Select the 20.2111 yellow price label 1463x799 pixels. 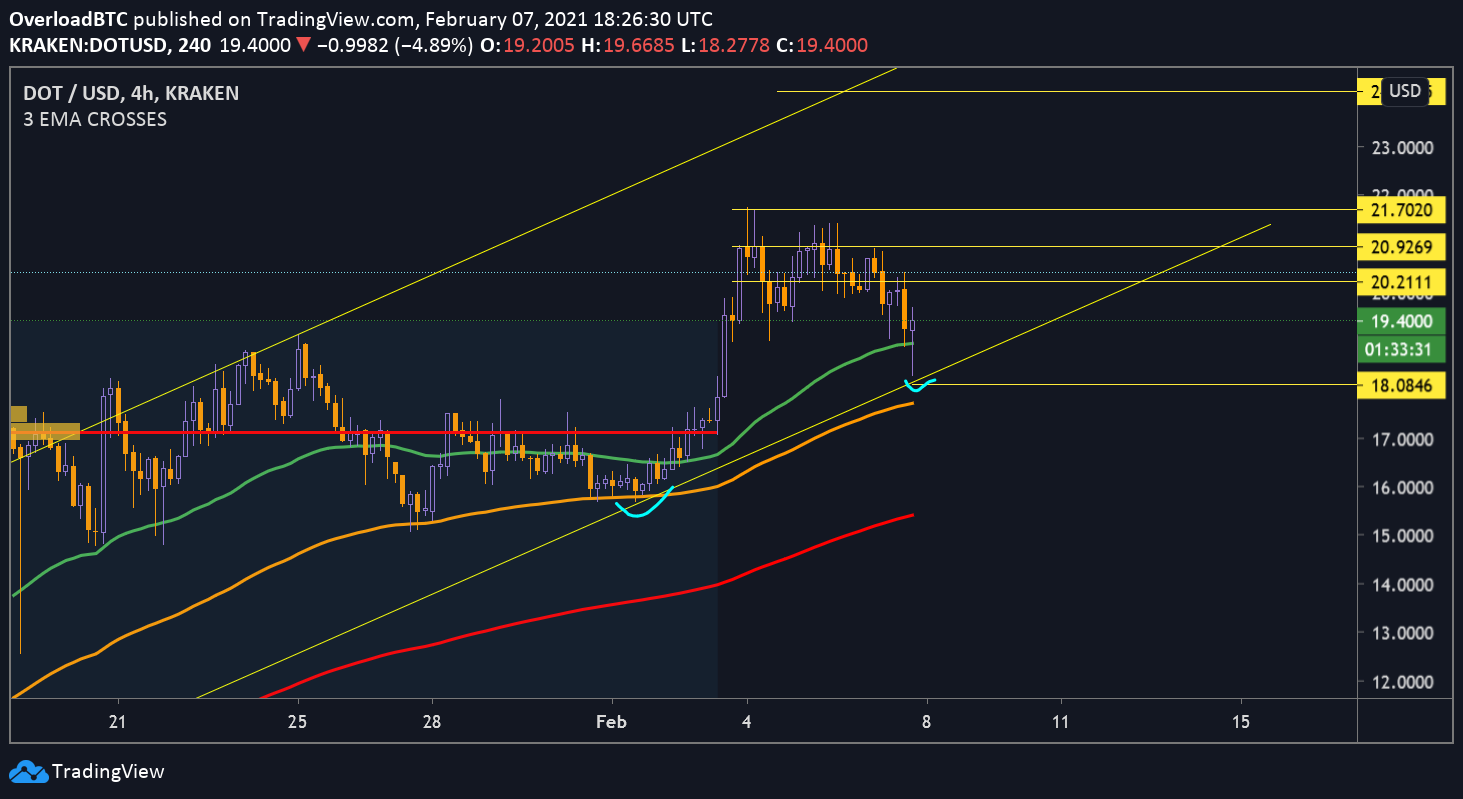(1402, 283)
